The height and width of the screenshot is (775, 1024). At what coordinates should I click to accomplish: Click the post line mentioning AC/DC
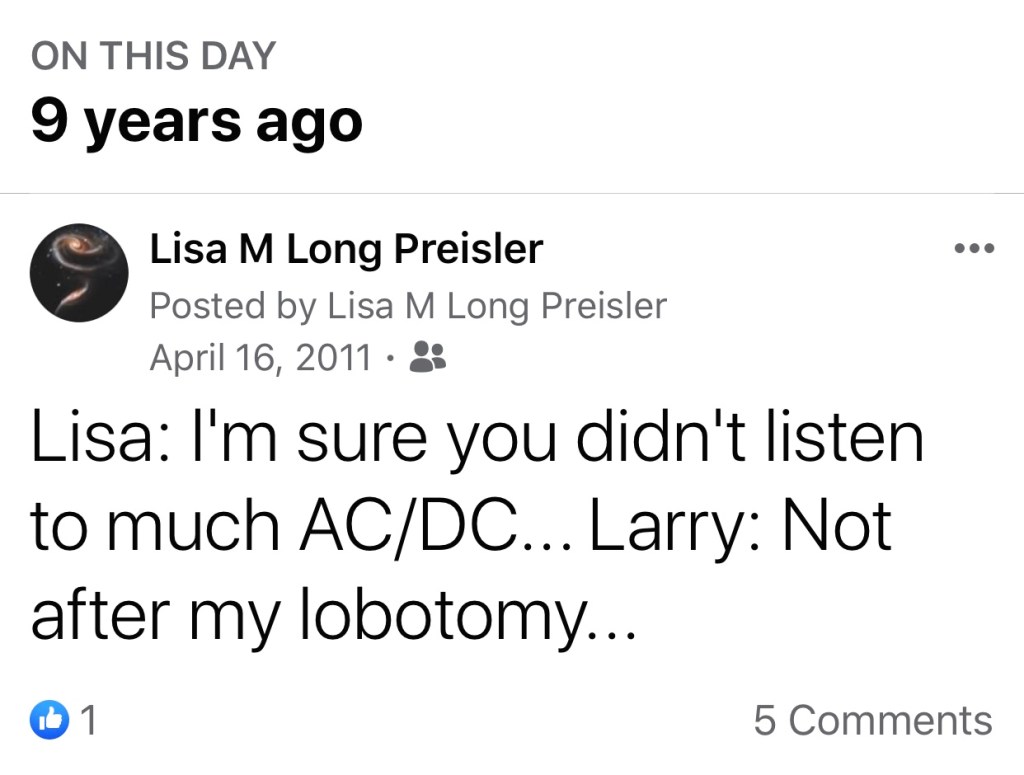460,528
